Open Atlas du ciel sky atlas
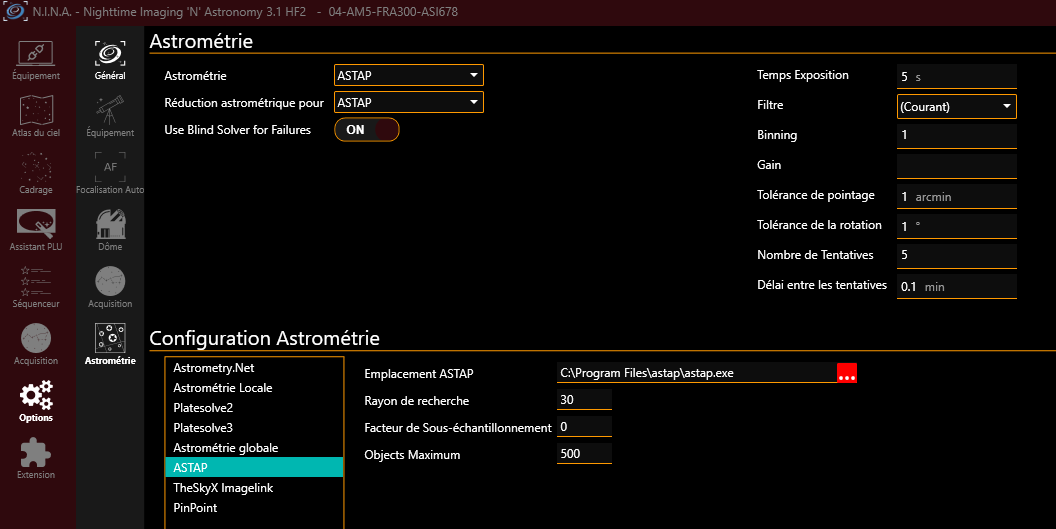Viewport: 1056px width, 529px height. pyautogui.click(x=36, y=117)
